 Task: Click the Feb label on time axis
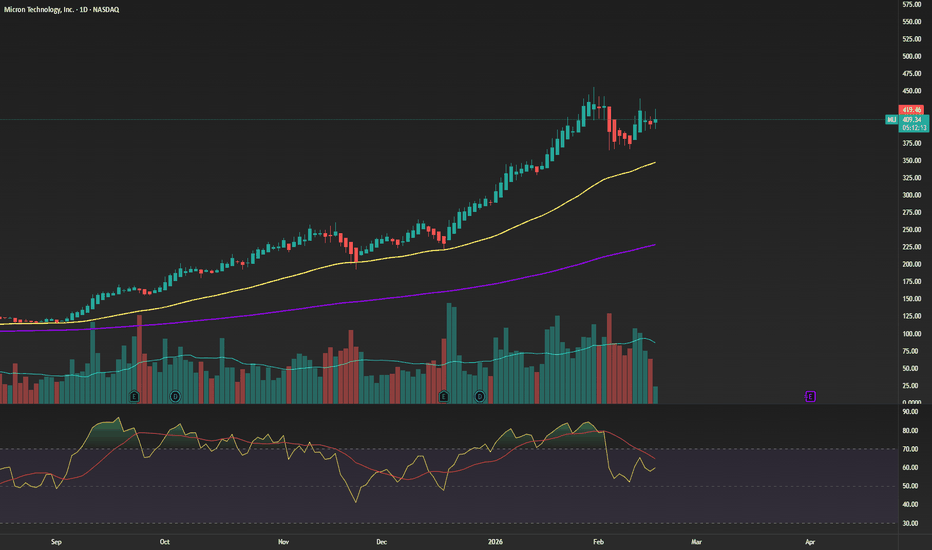pos(598,541)
